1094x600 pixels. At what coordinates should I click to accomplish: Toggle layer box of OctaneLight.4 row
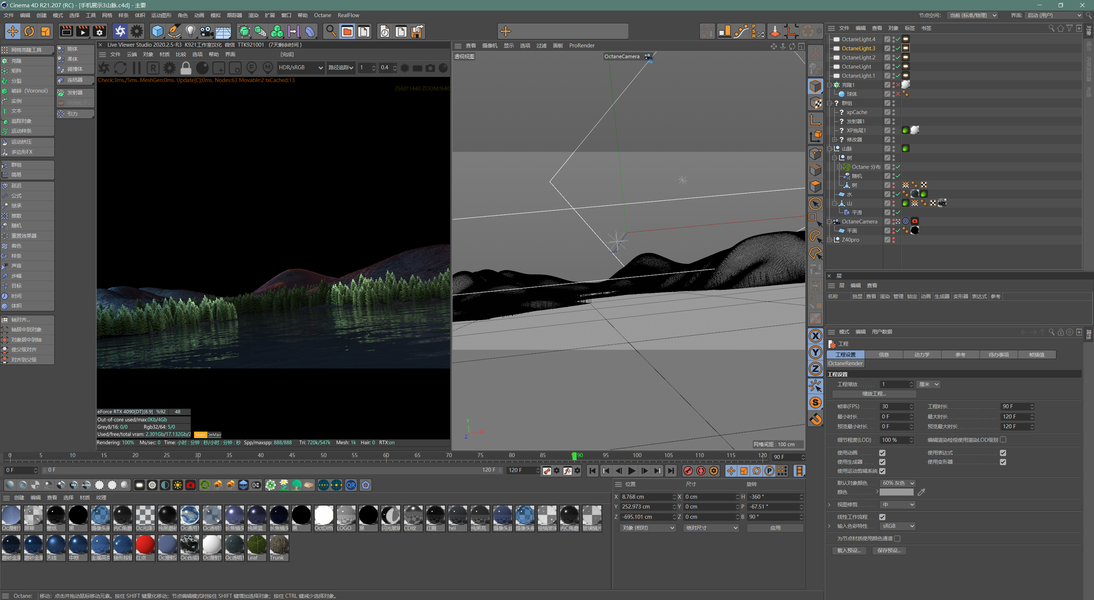click(887, 39)
